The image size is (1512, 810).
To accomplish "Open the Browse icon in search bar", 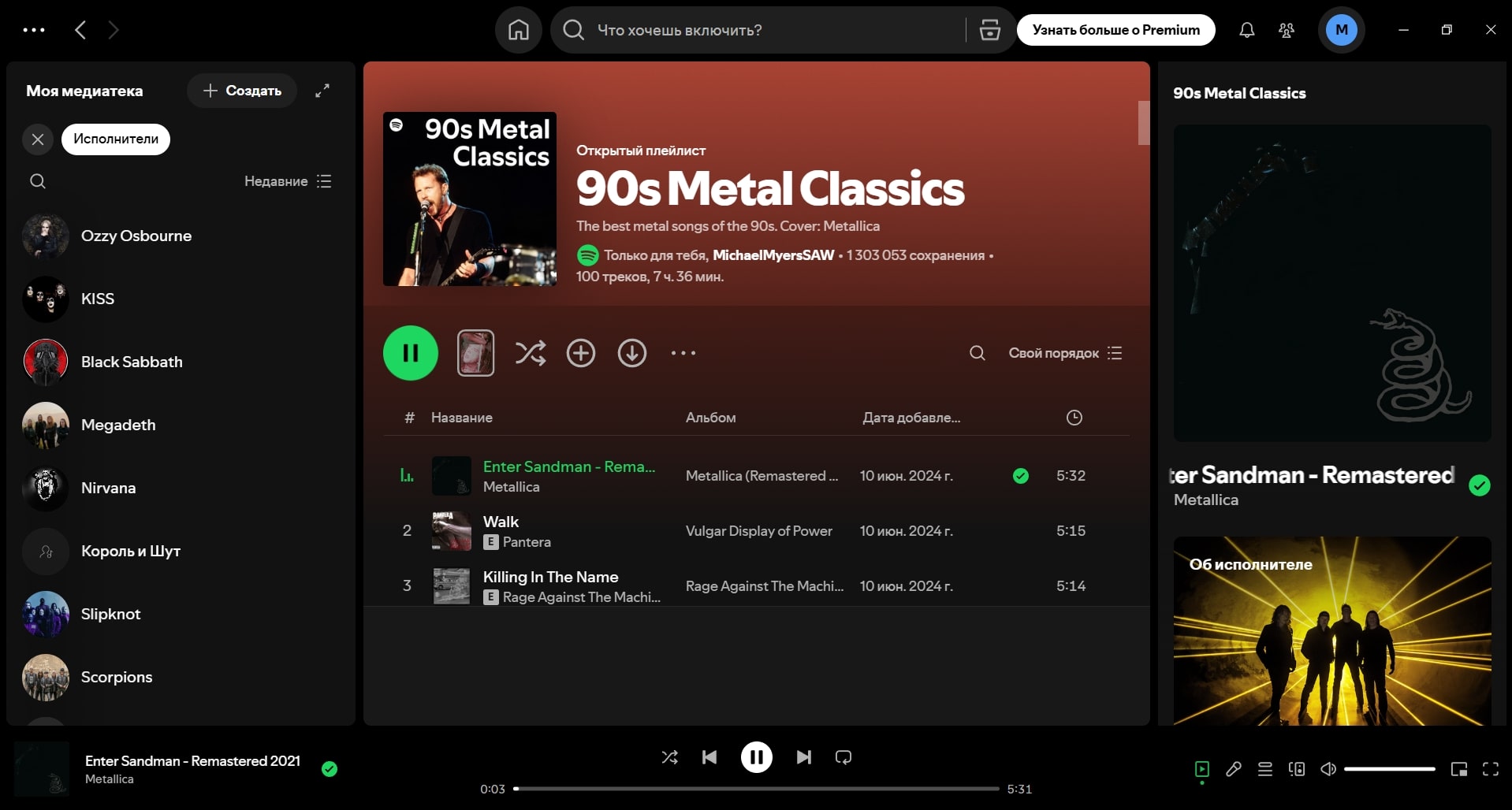I will pos(989,30).
